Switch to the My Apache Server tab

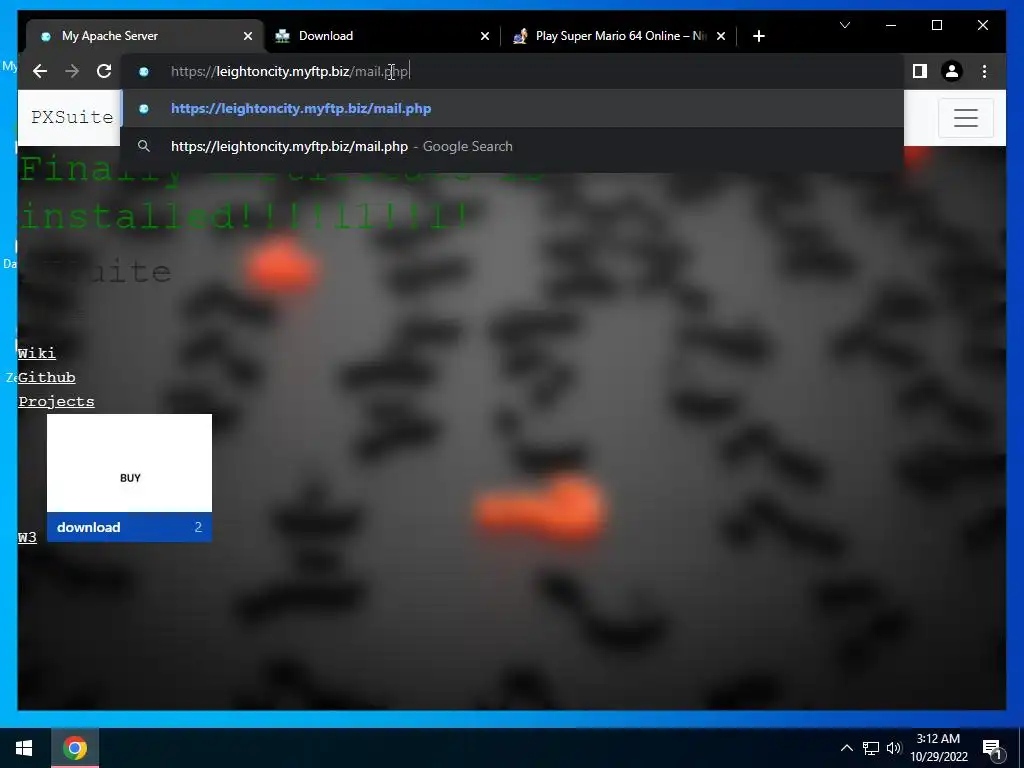click(x=145, y=36)
